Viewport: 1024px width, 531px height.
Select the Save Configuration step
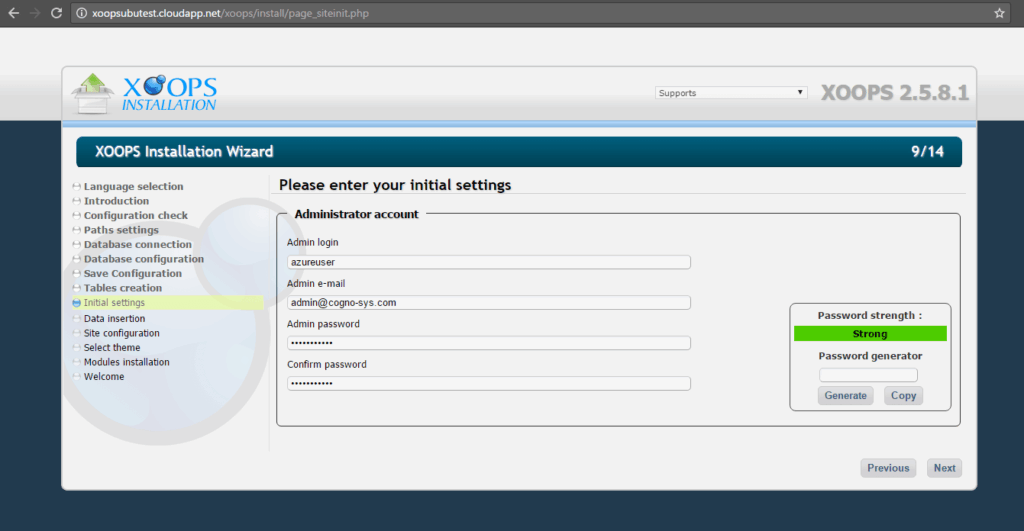[133, 273]
